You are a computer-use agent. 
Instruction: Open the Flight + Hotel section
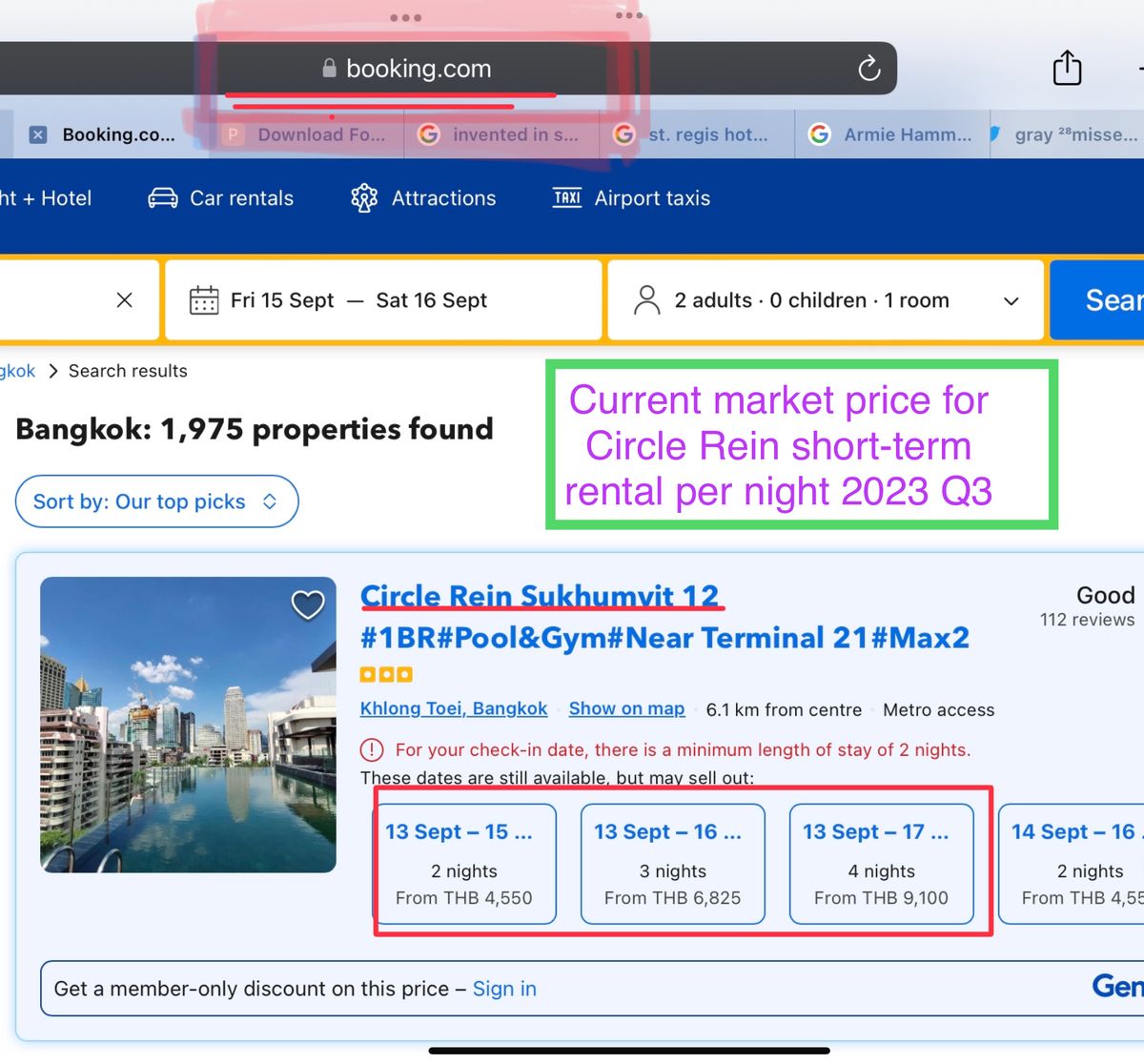[46, 198]
